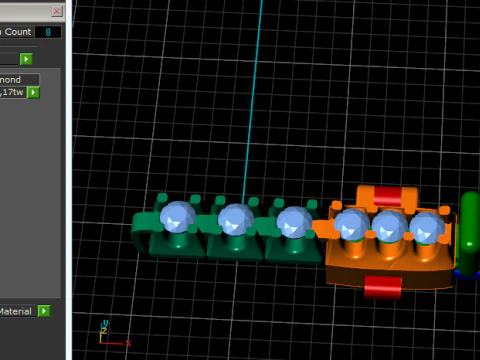The width and height of the screenshot is (480, 360).
Task: Close the panel with the red X
Action: 57,11
